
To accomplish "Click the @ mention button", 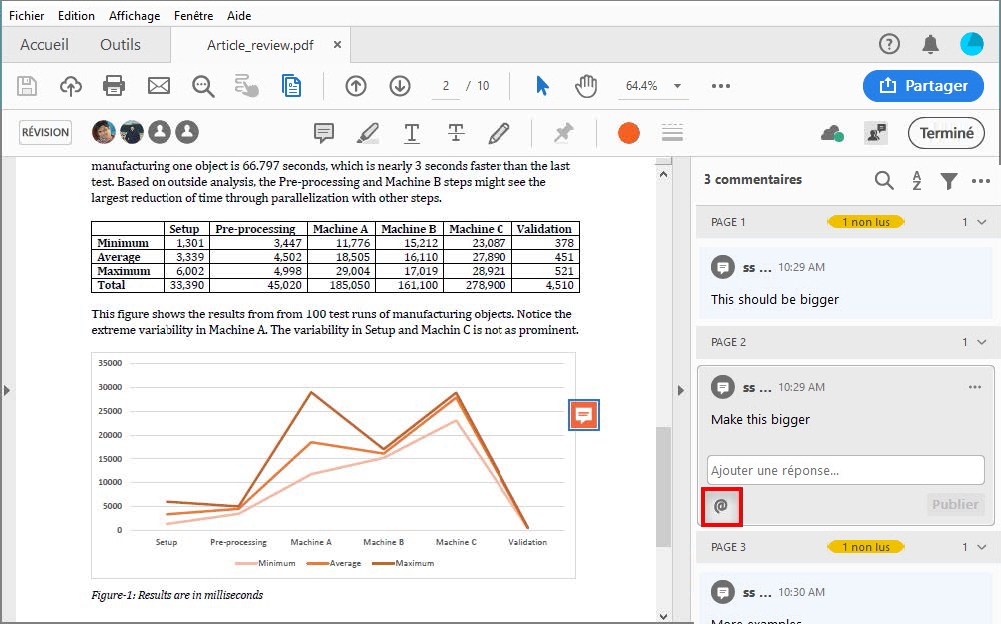I will tap(721, 506).
